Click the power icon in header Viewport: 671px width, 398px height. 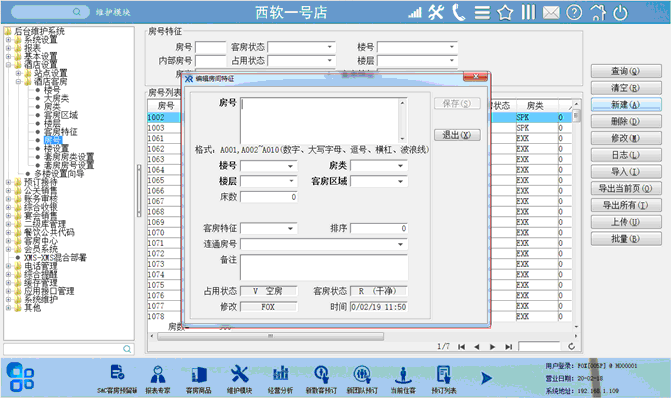point(620,13)
